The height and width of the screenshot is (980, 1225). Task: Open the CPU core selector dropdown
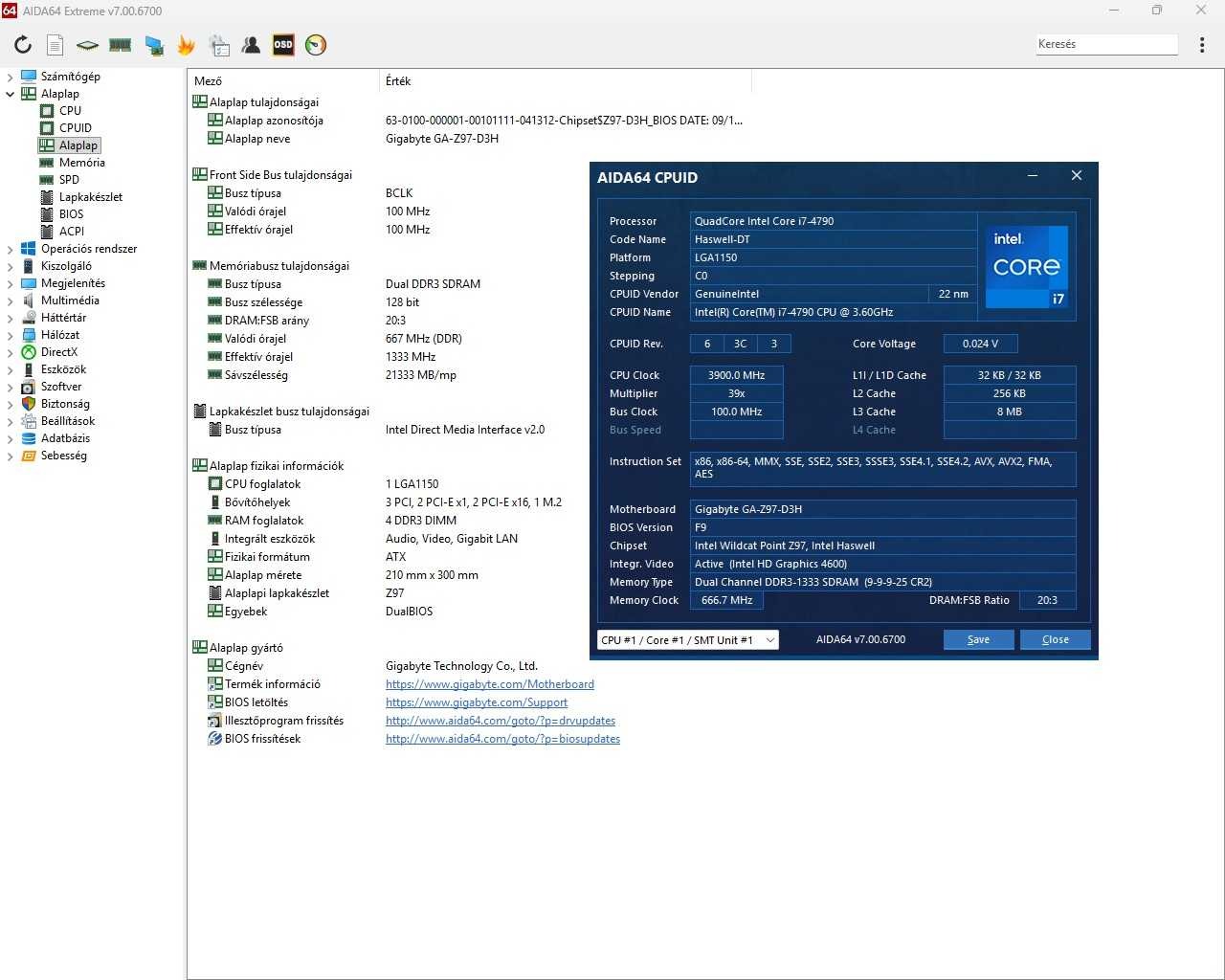[687, 640]
